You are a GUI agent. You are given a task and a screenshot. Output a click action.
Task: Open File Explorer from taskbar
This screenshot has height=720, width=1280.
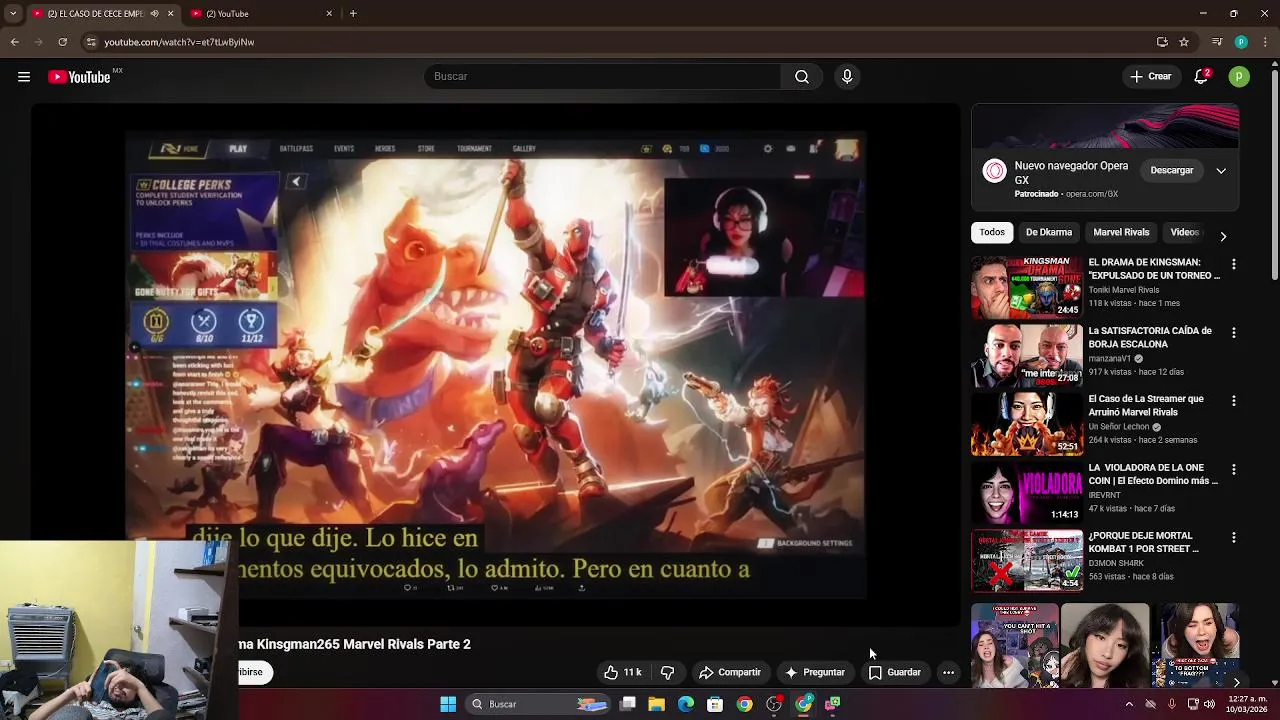tap(656, 704)
